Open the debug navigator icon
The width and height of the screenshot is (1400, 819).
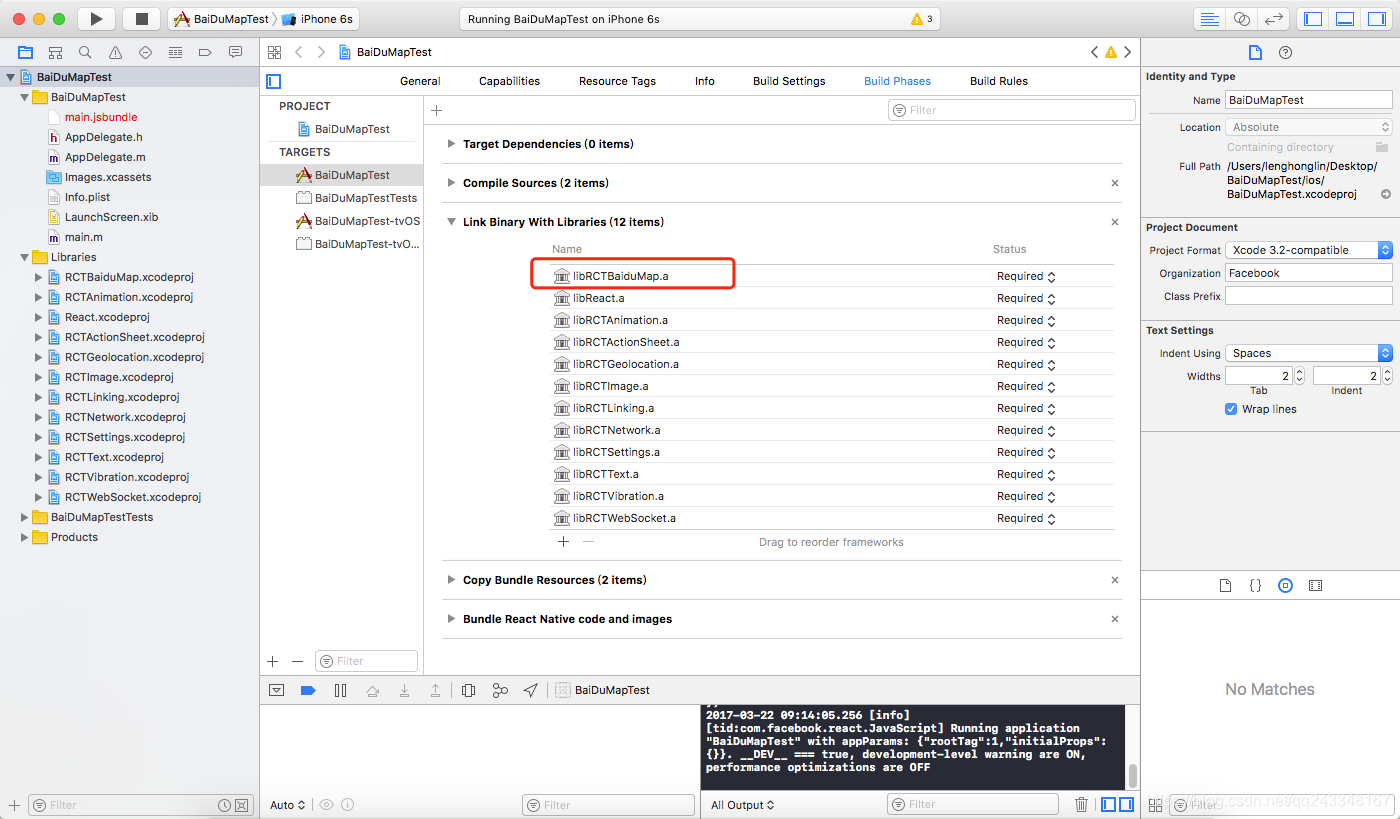[175, 52]
